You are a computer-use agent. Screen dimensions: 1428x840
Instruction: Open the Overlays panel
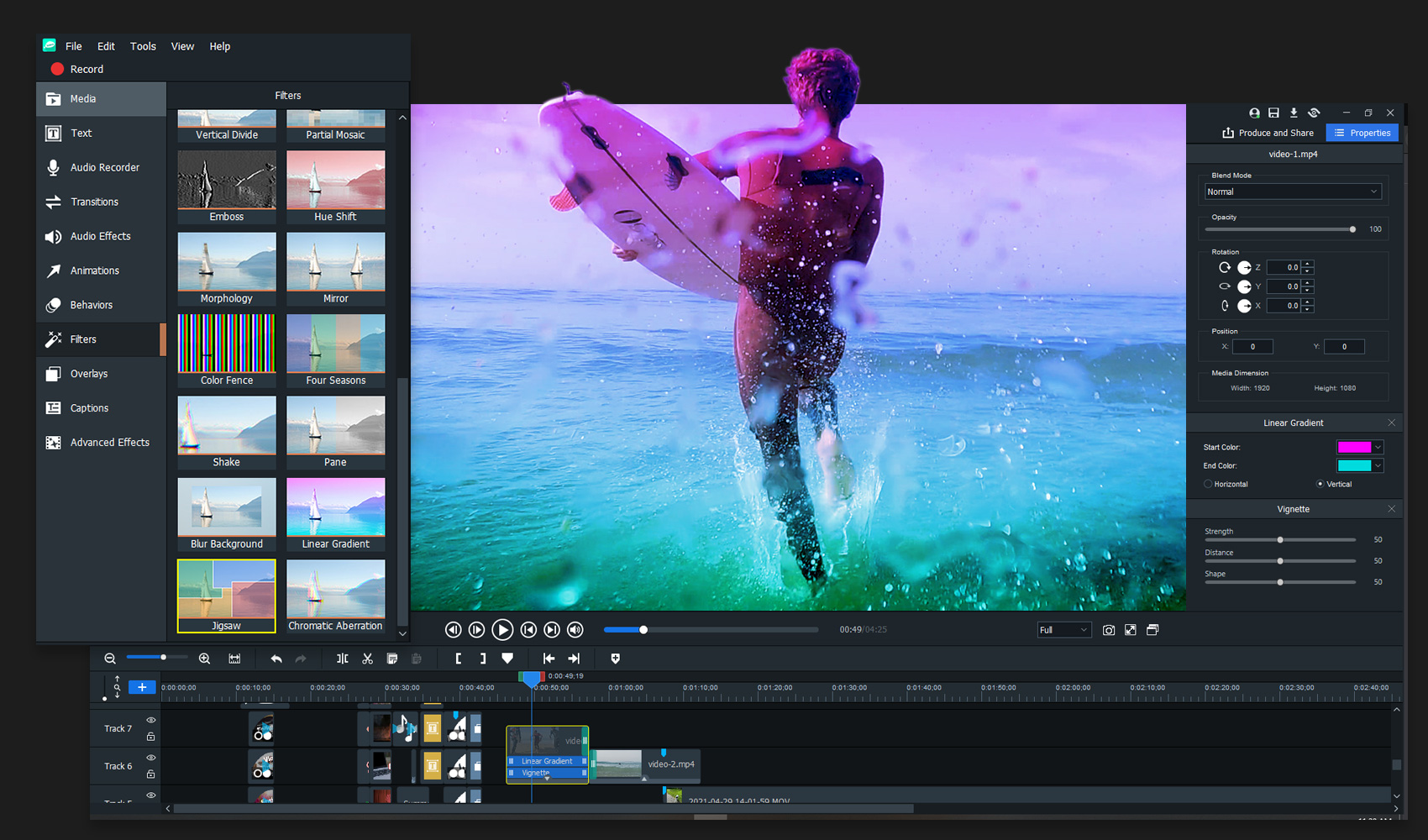pos(88,374)
